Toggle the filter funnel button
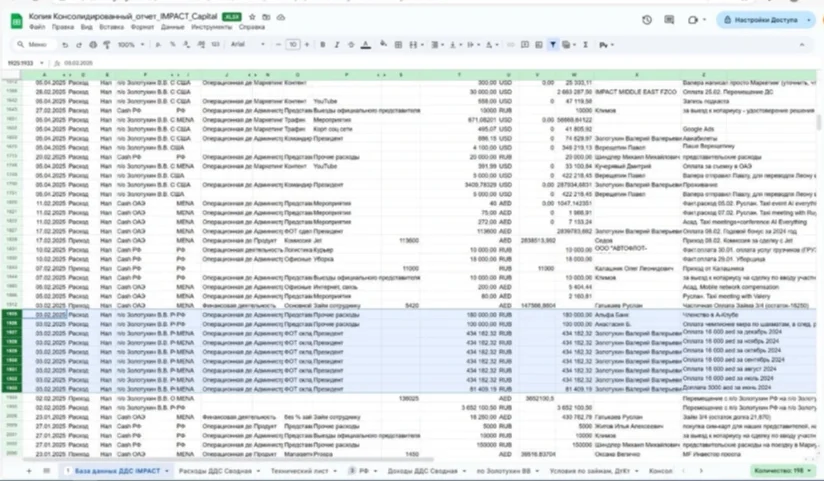 click(x=553, y=45)
